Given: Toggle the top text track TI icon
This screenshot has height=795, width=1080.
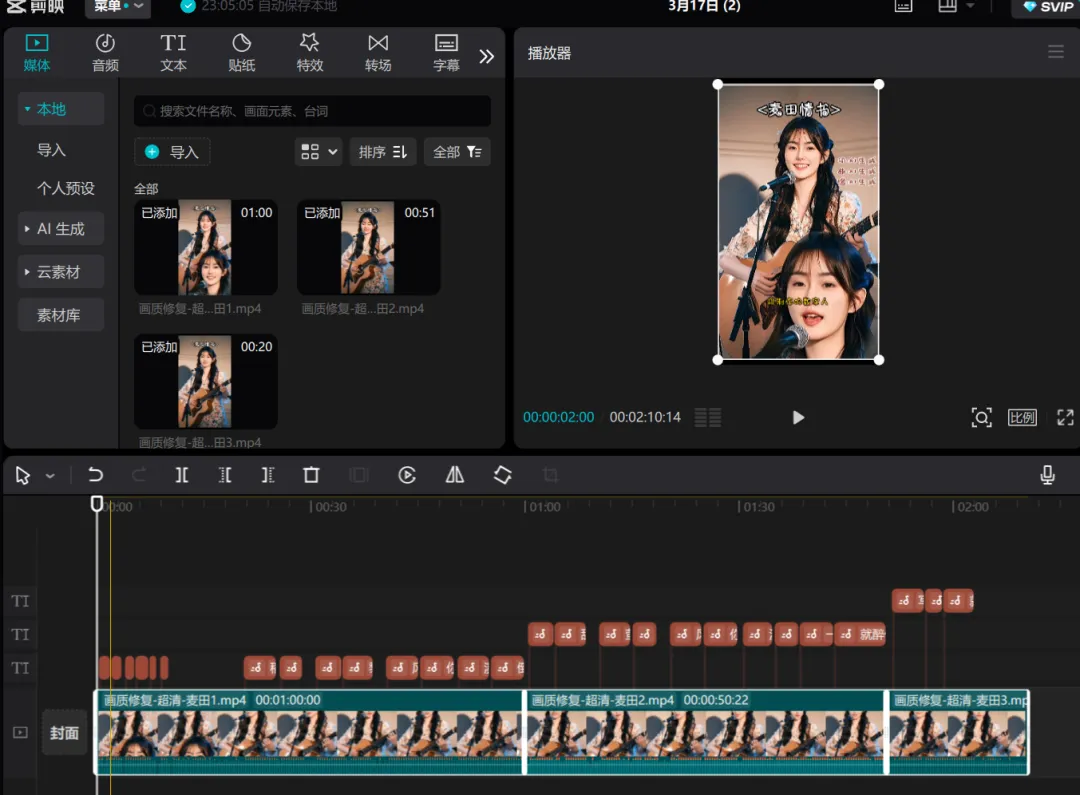Looking at the screenshot, I should tap(21, 601).
